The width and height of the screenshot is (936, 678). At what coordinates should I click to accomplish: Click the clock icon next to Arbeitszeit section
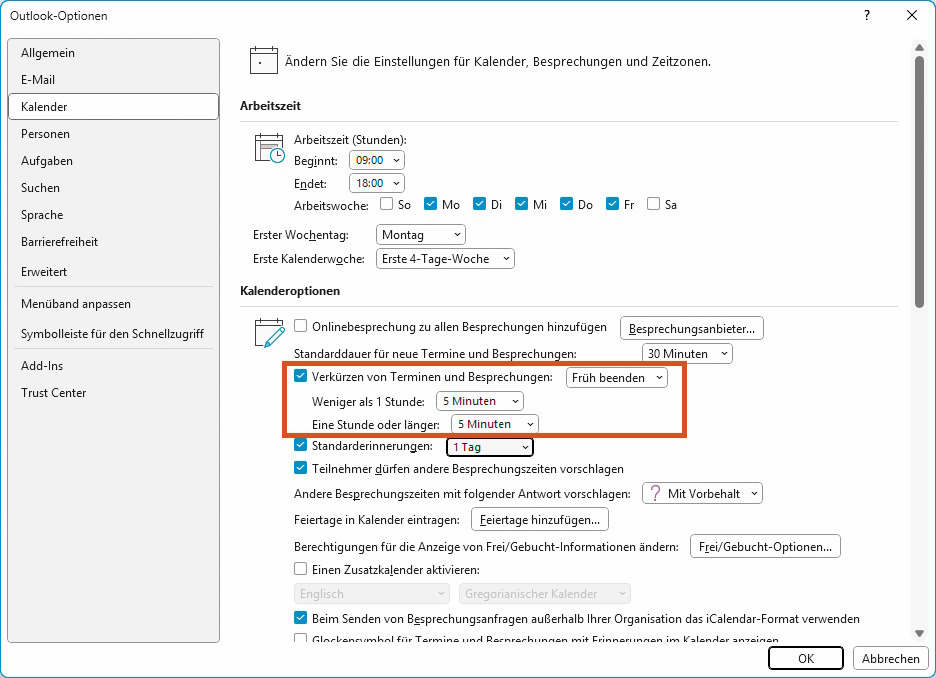(x=269, y=148)
